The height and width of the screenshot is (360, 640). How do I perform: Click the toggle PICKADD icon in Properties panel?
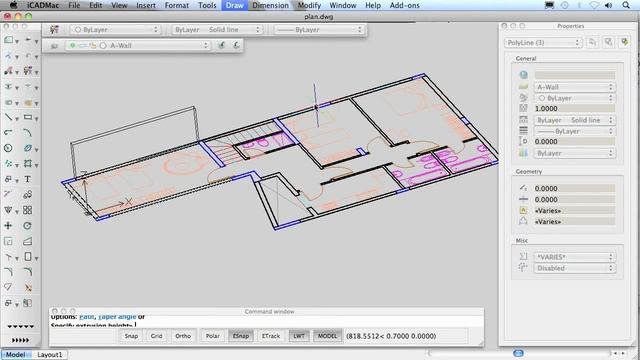pyautogui.click(x=593, y=42)
